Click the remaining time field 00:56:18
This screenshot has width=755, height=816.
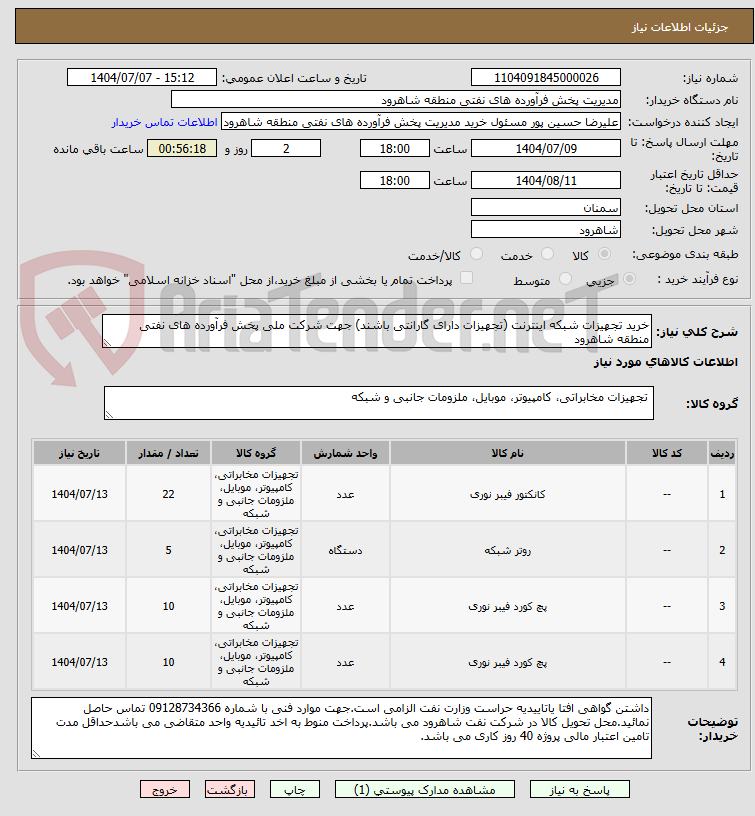pyautogui.click(x=182, y=148)
